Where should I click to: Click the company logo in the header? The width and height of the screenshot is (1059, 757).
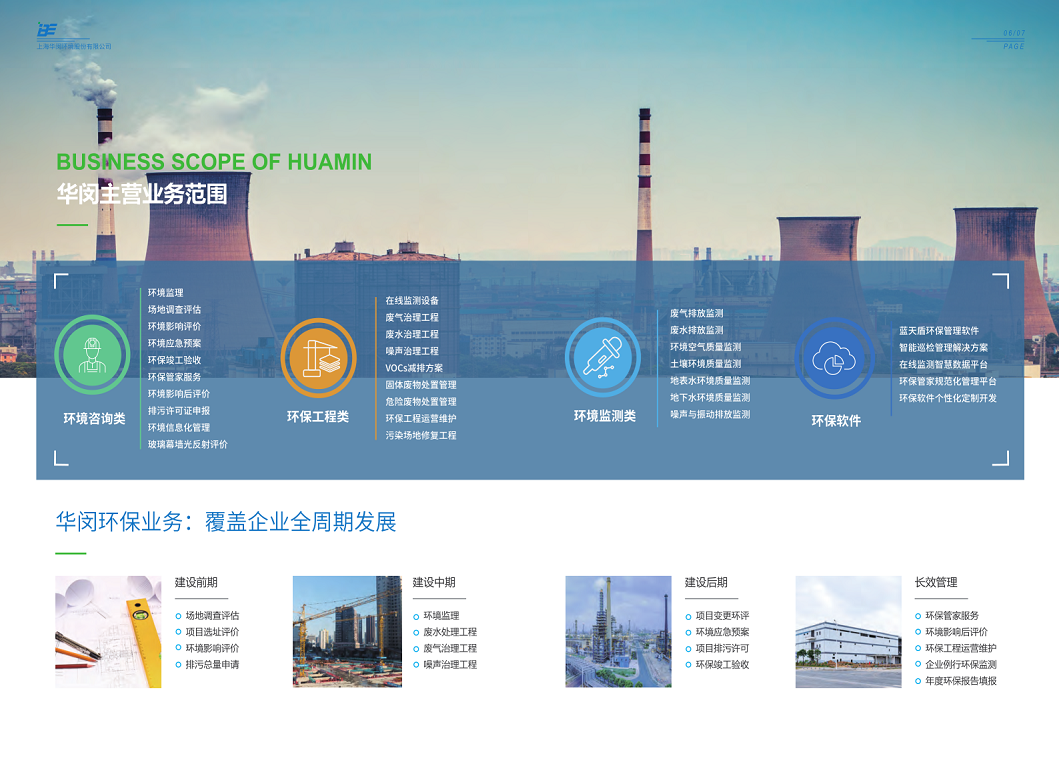[x=74, y=36]
